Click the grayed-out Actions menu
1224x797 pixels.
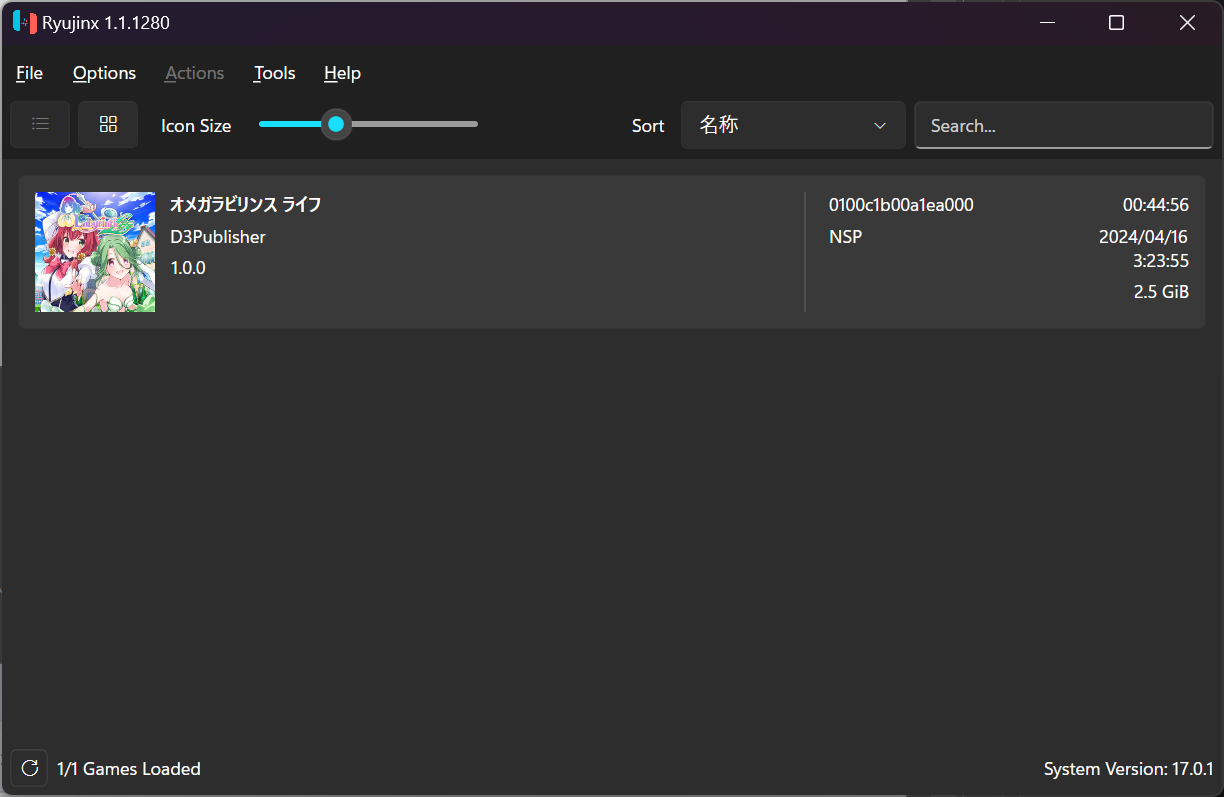[194, 73]
